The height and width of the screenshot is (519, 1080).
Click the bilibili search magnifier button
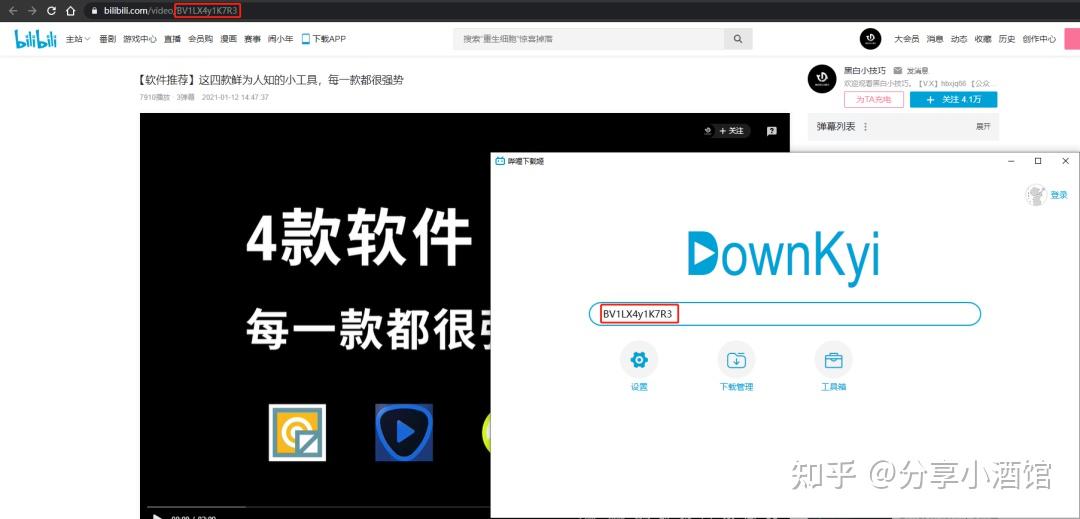coord(738,39)
